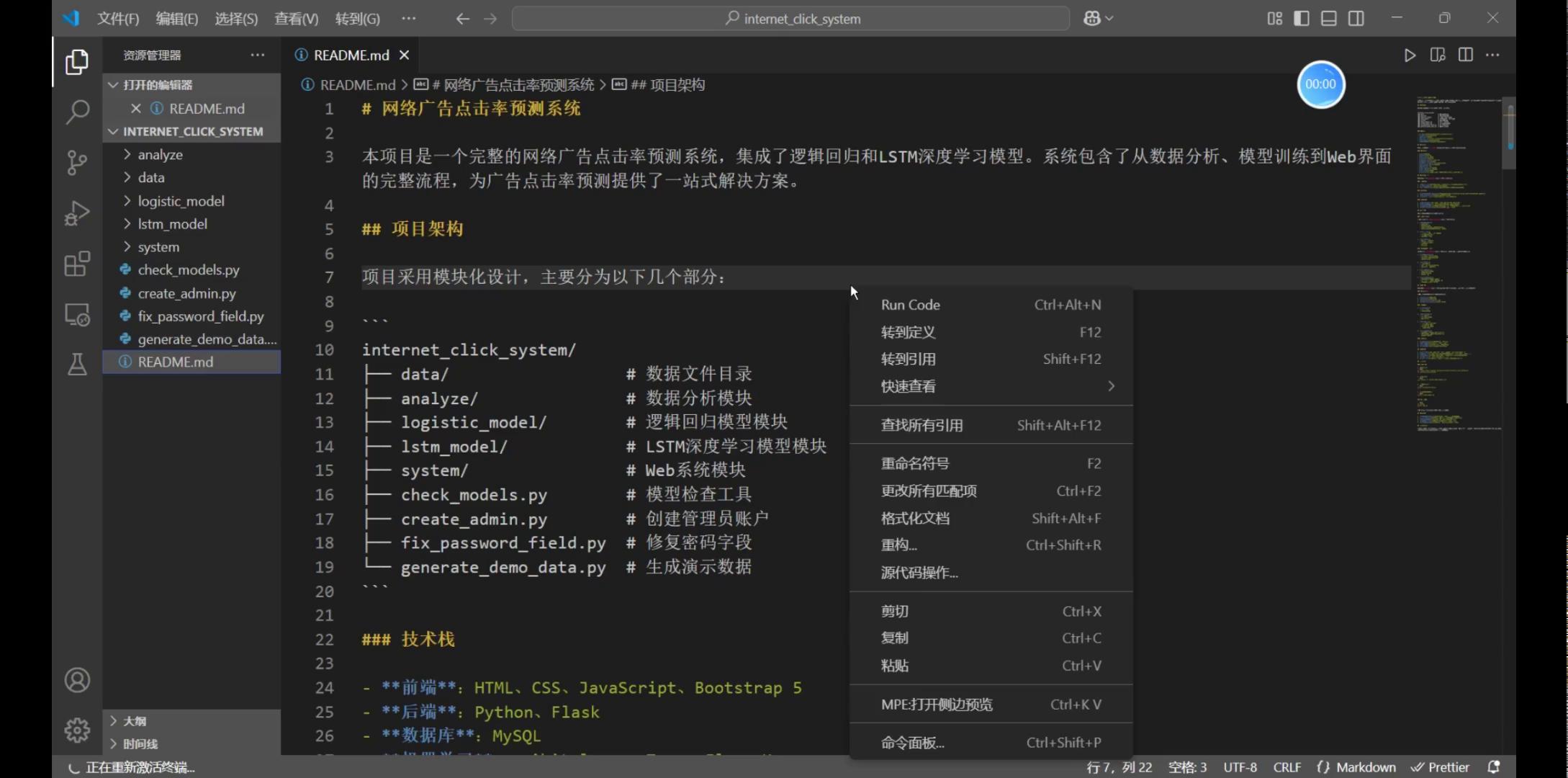
Task: Close the README.md editor tab
Action: pyautogui.click(x=405, y=55)
